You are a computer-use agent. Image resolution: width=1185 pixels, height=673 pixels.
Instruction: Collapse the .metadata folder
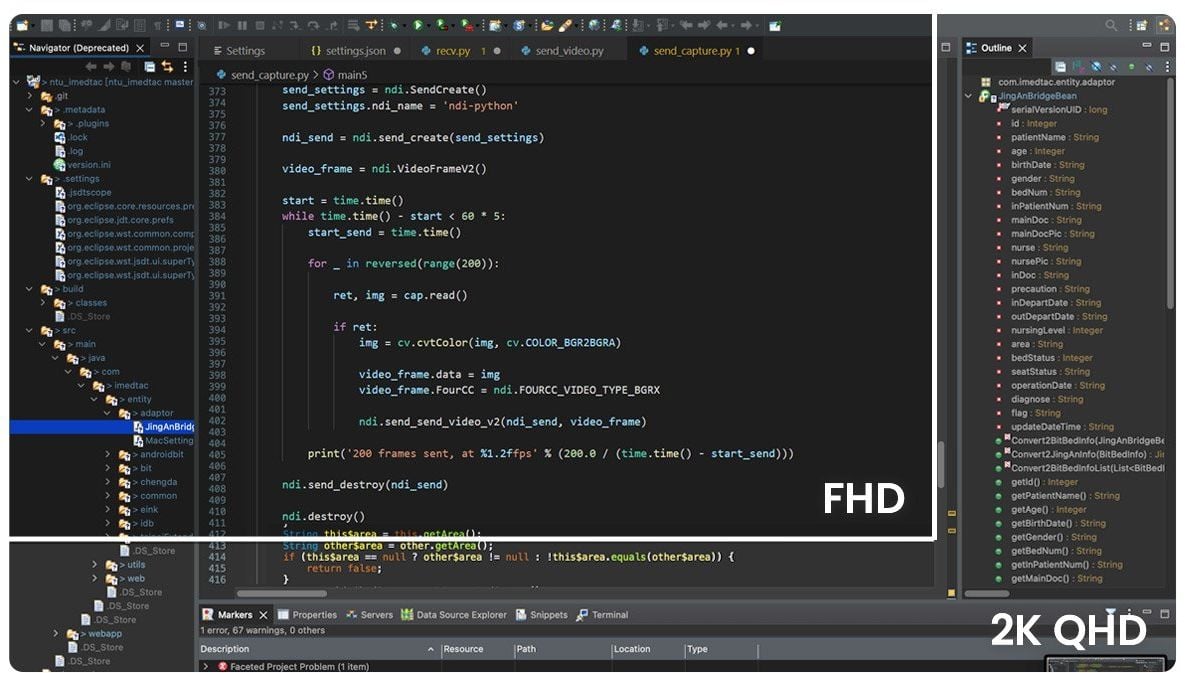[29, 110]
